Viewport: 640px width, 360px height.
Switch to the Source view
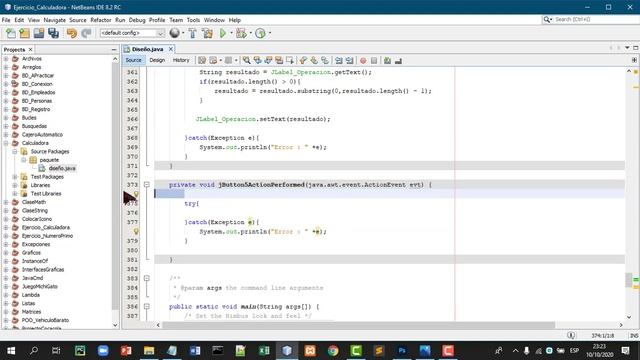(x=133, y=60)
